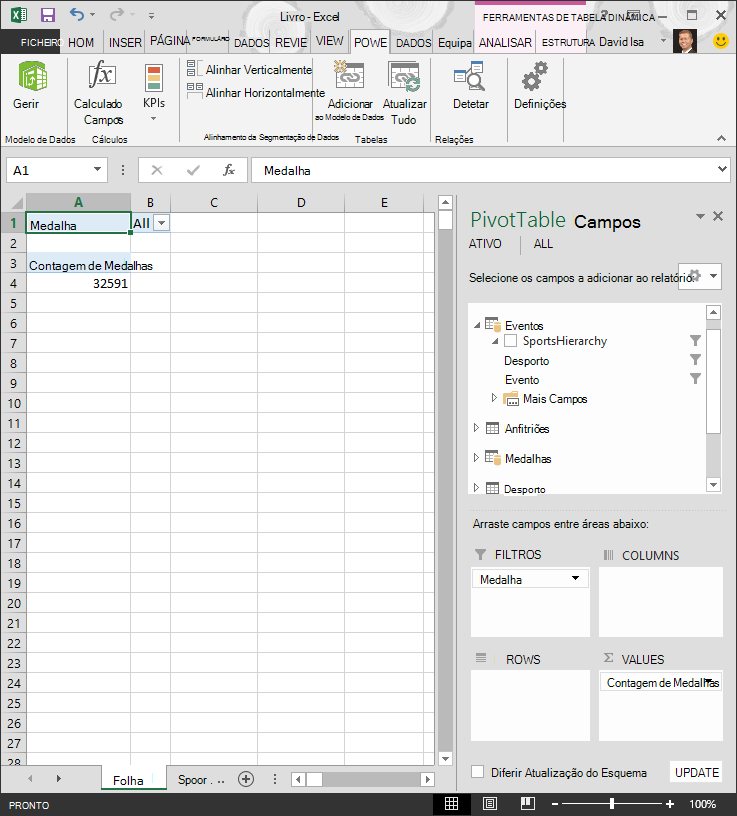
Task: Click filter icon beside Evento field
Action: coord(695,378)
